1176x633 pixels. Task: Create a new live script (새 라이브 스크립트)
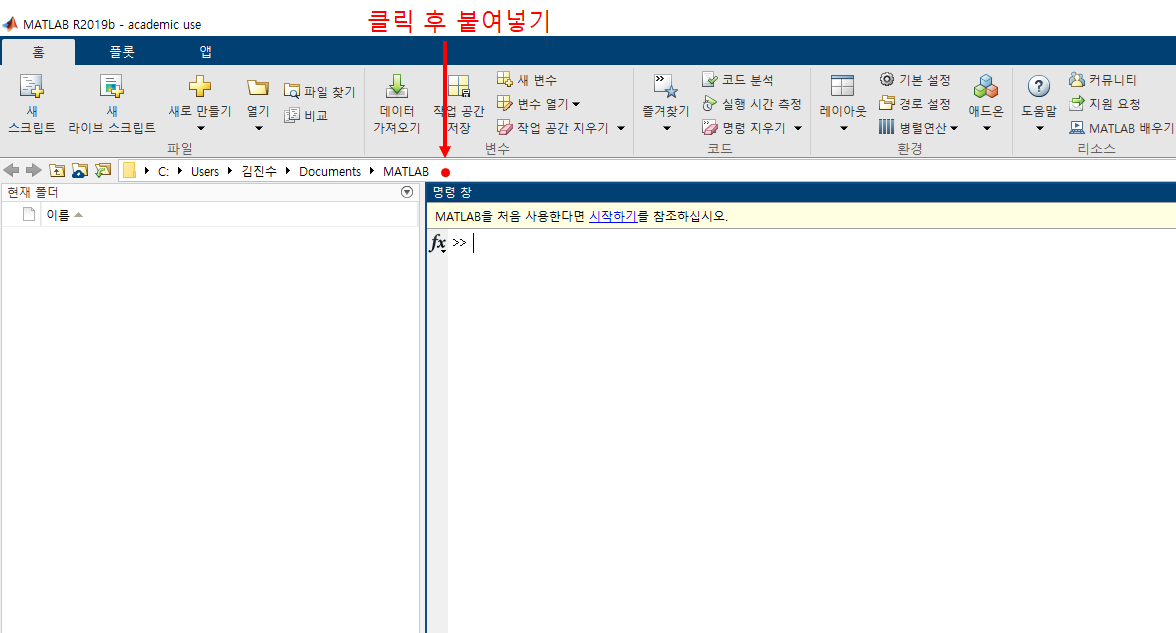point(112,104)
